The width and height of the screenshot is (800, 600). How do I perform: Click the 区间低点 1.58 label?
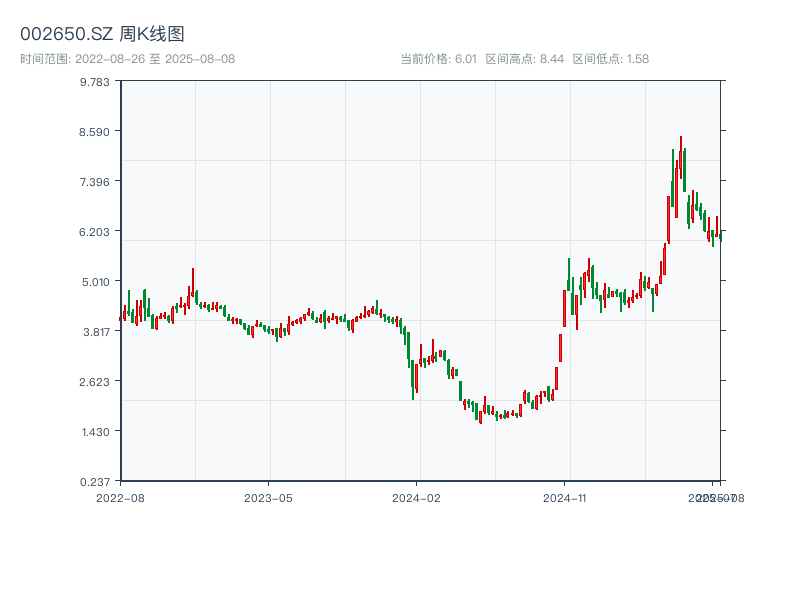pyautogui.click(x=610, y=59)
